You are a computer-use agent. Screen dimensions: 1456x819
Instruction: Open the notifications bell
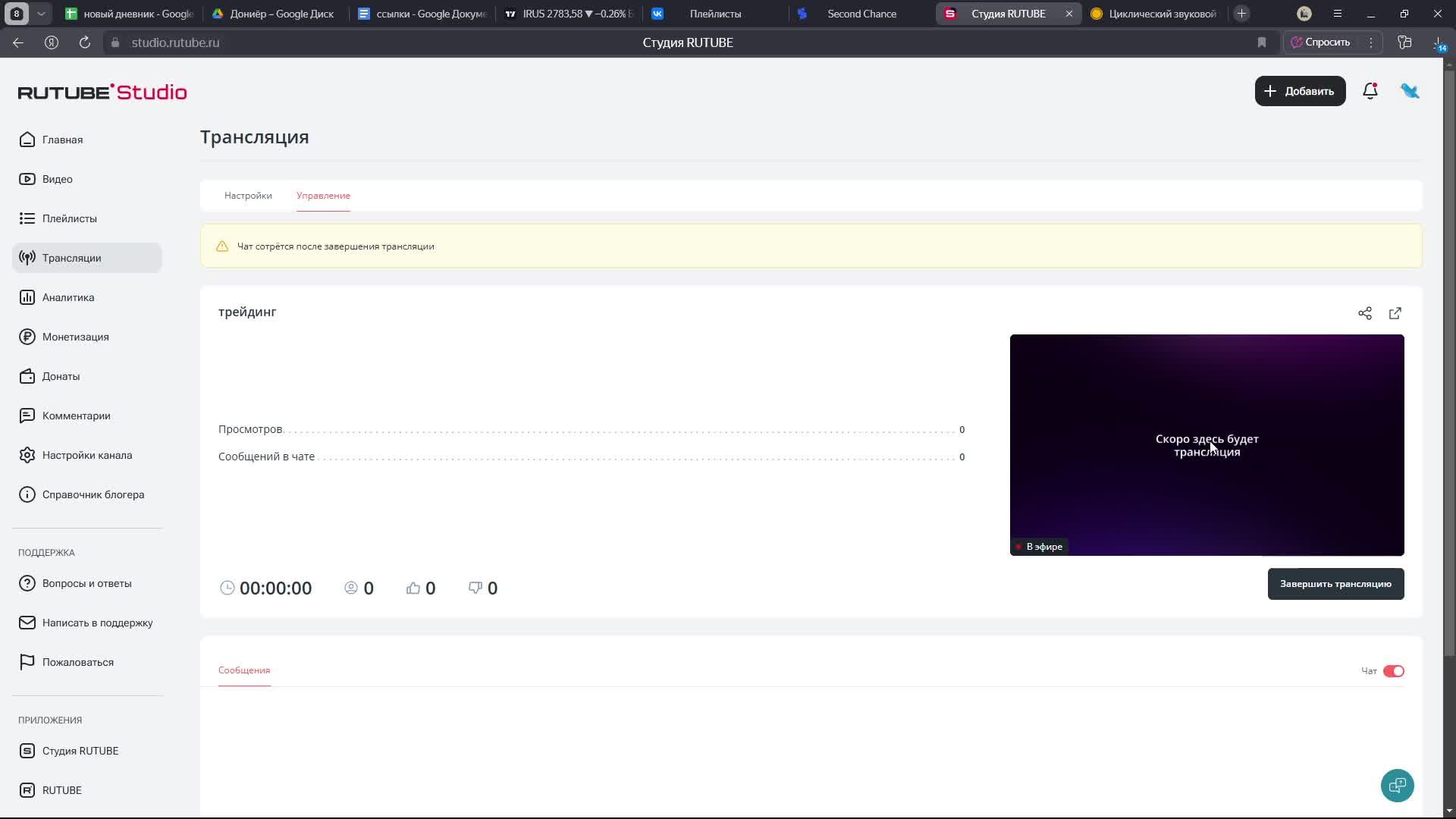click(x=1370, y=91)
